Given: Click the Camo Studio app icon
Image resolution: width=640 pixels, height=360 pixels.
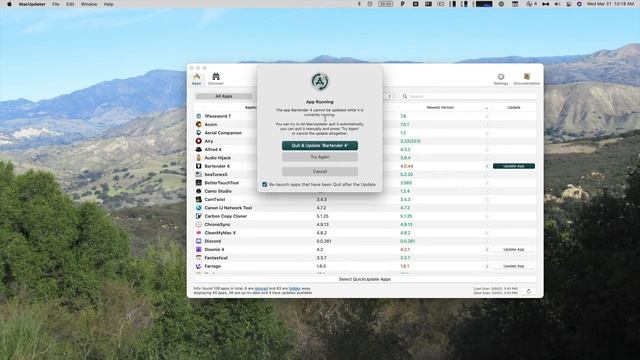Looking at the screenshot, I should (199, 191).
